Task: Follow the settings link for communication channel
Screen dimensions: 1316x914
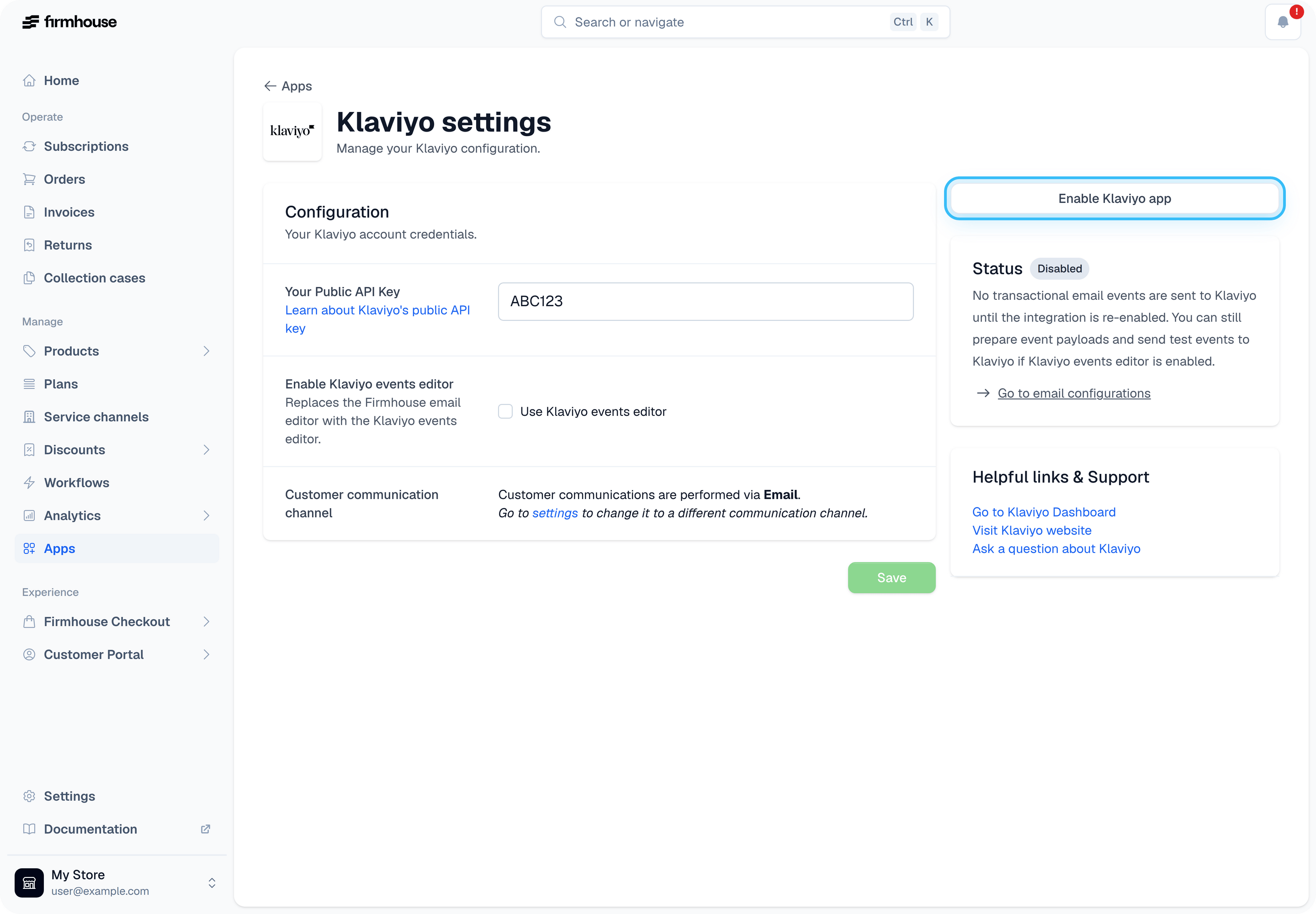Action: 555,513
